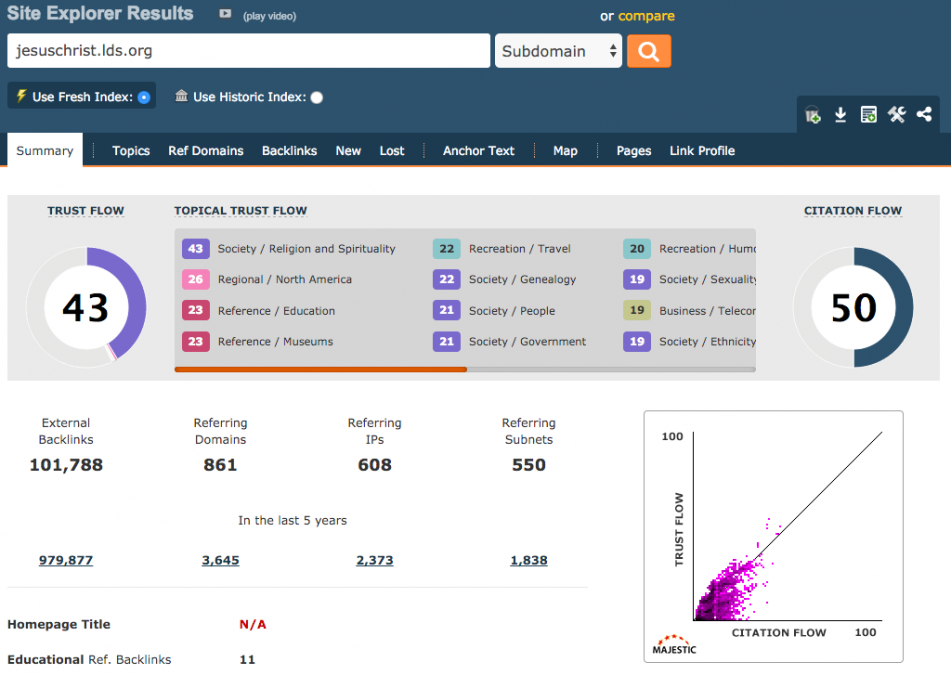Click the 20 Recreation swatch

point(637,249)
